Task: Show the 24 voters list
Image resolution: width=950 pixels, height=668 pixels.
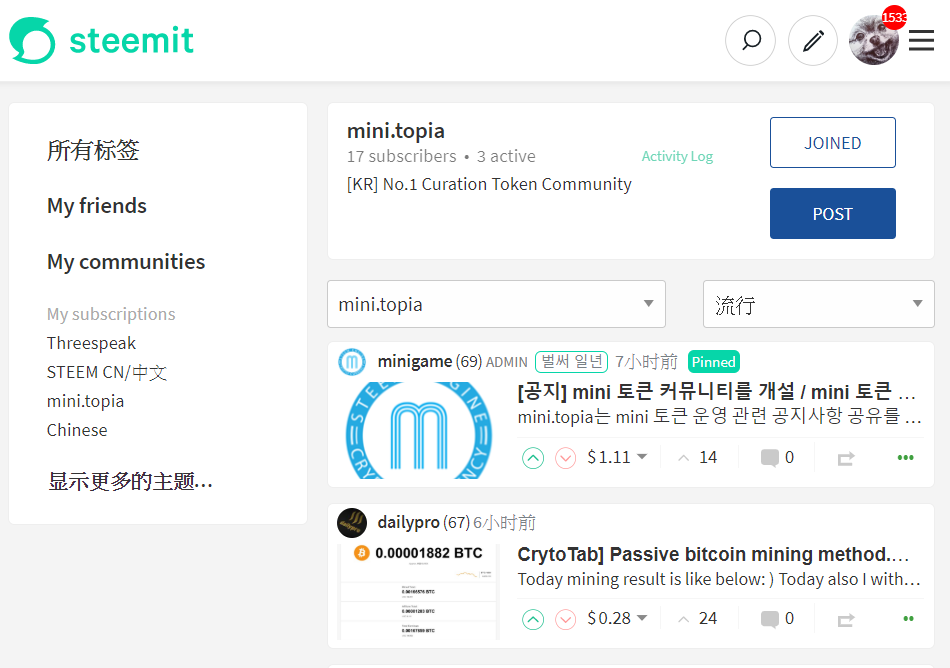Action: click(697, 618)
